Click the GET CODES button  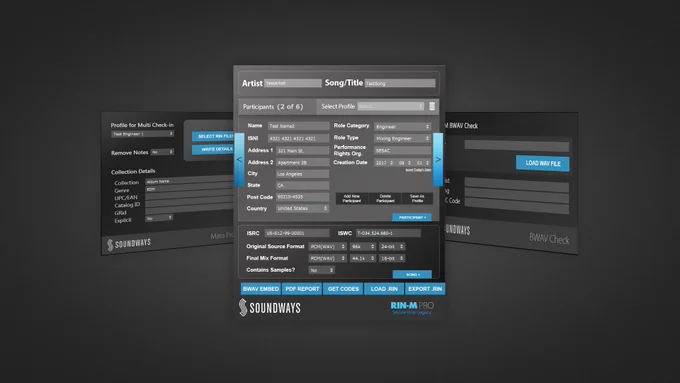coord(343,289)
